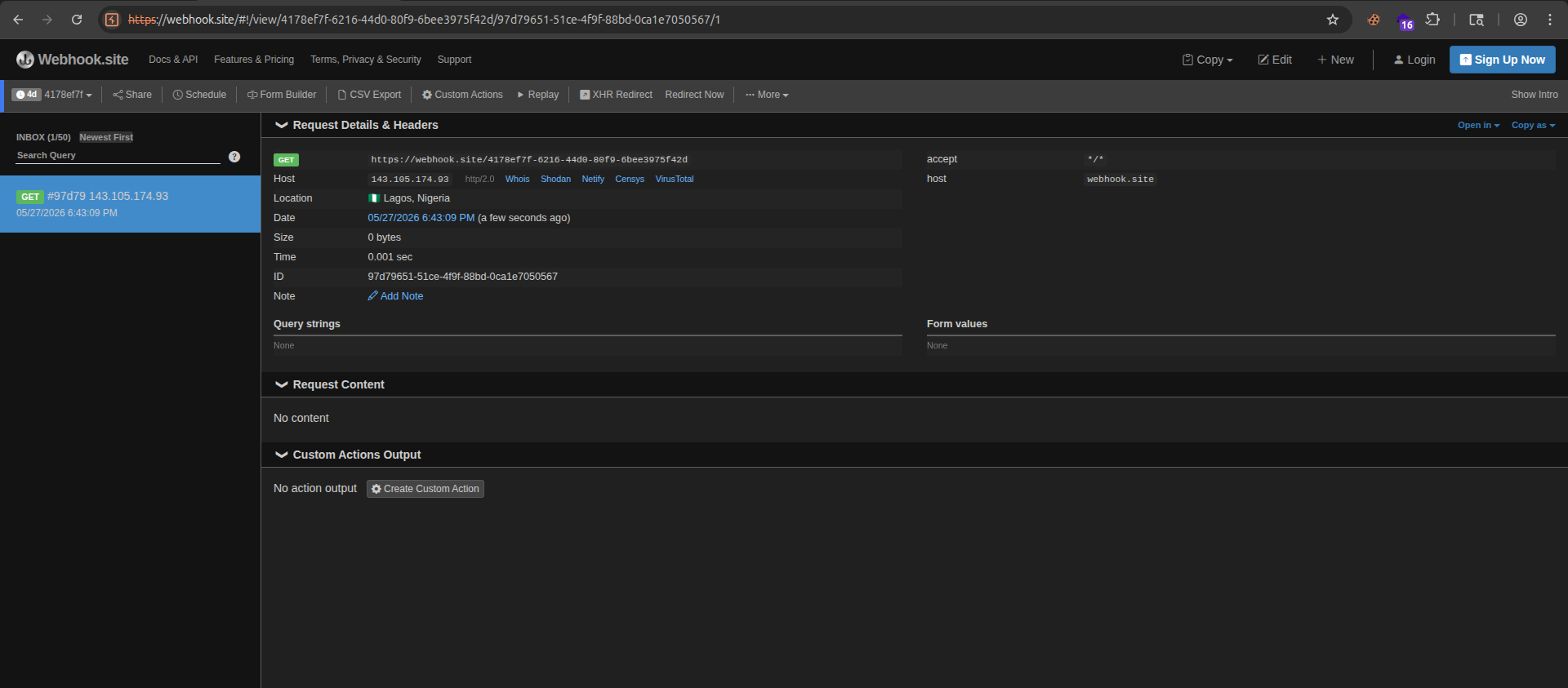Click the host IP 143.105.174.93
The height and width of the screenshot is (688, 1568).
[x=410, y=179]
